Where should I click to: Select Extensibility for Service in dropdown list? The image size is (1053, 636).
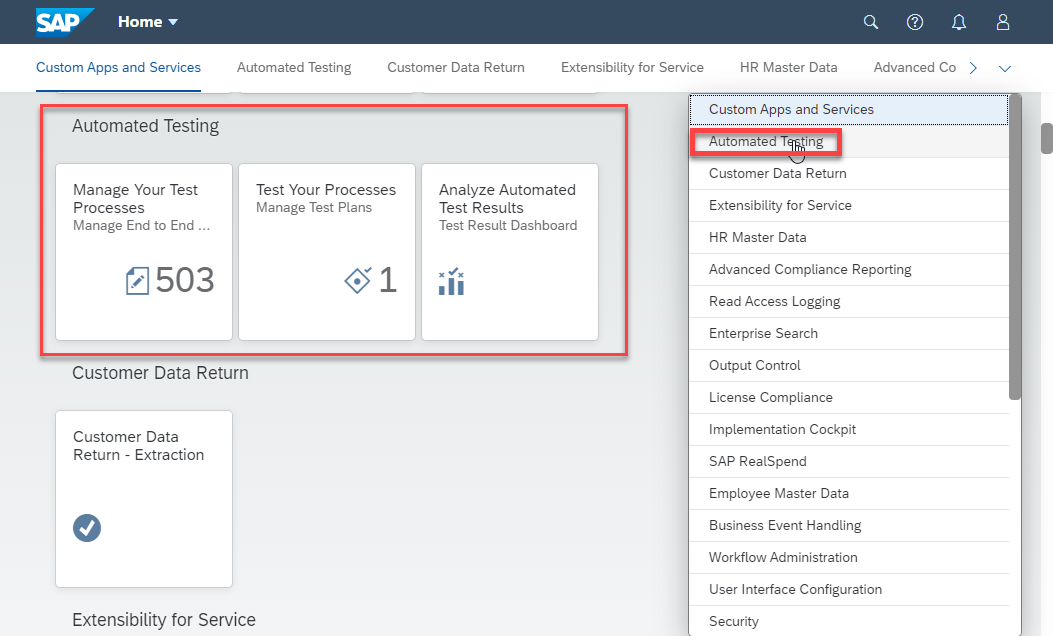[x=849, y=206]
